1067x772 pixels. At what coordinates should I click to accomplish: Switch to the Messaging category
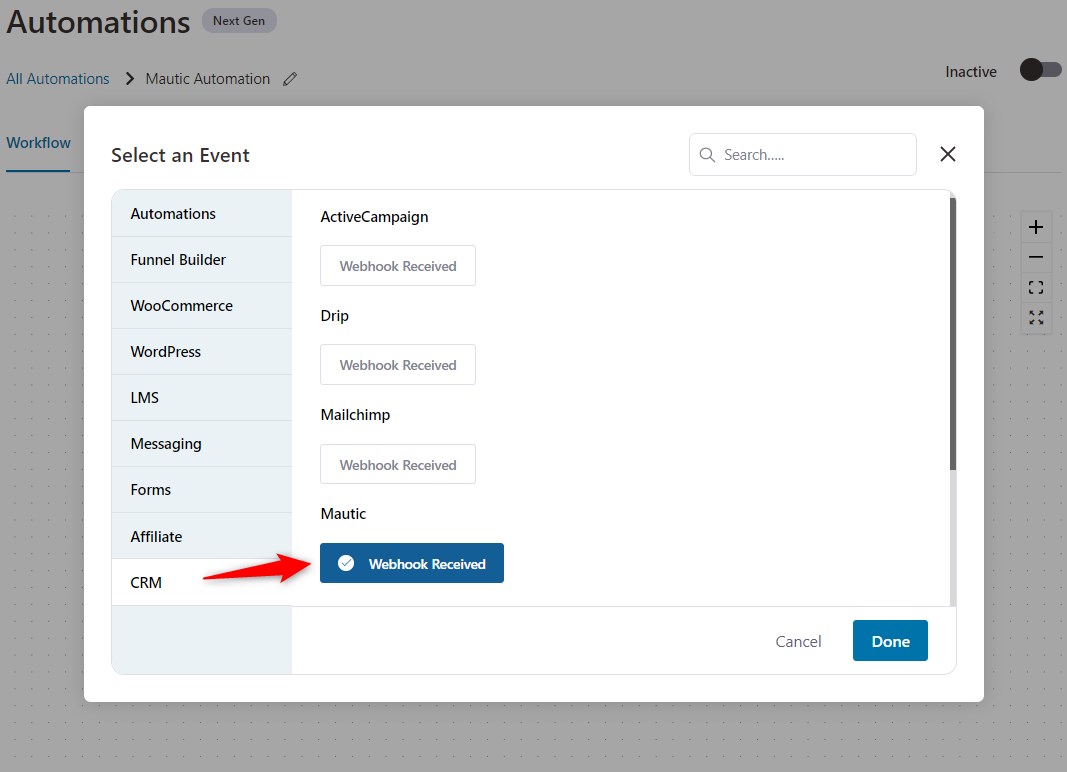pos(201,444)
